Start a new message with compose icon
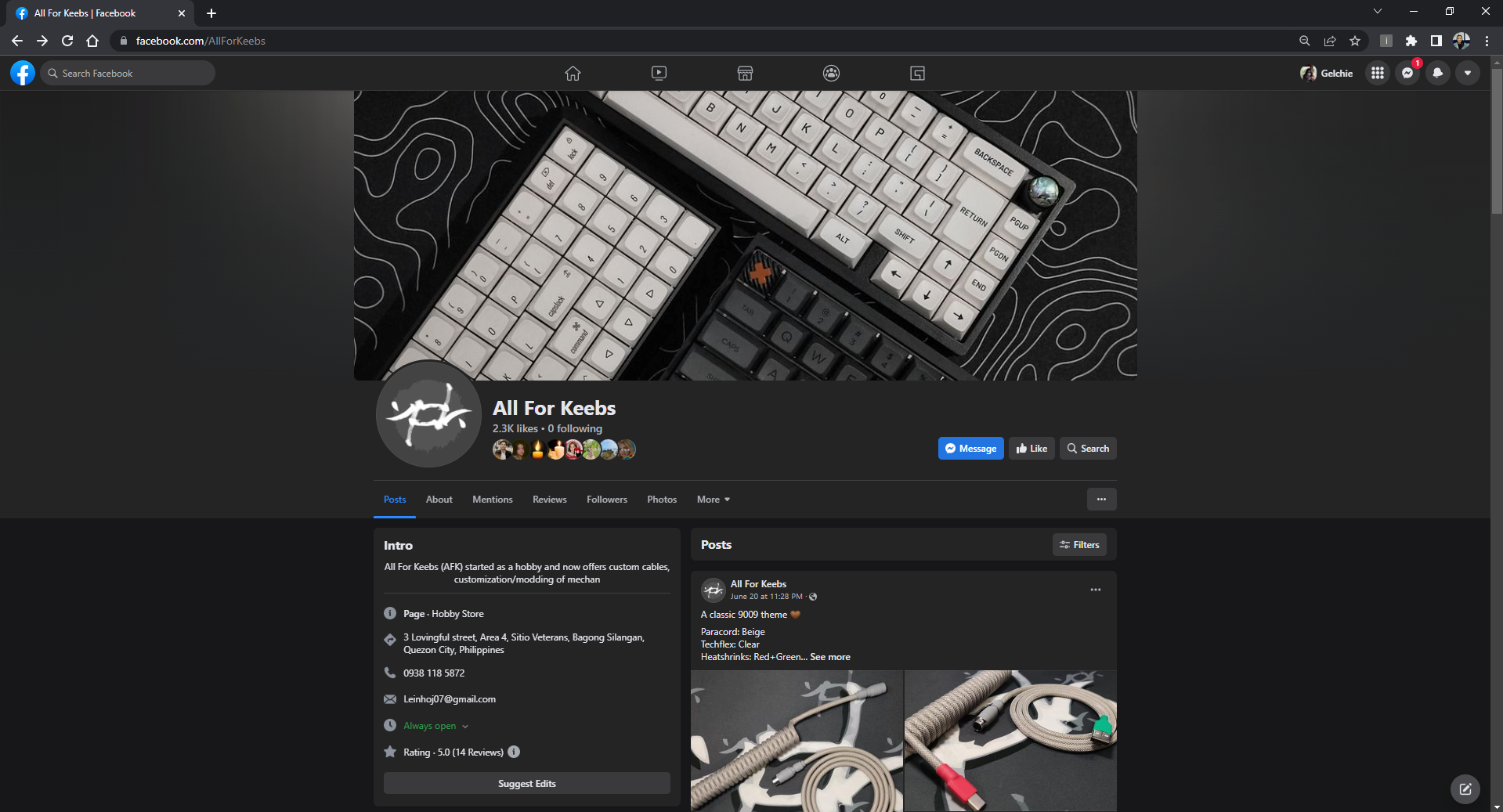This screenshot has width=1503, height=812. click(1465, 789)
